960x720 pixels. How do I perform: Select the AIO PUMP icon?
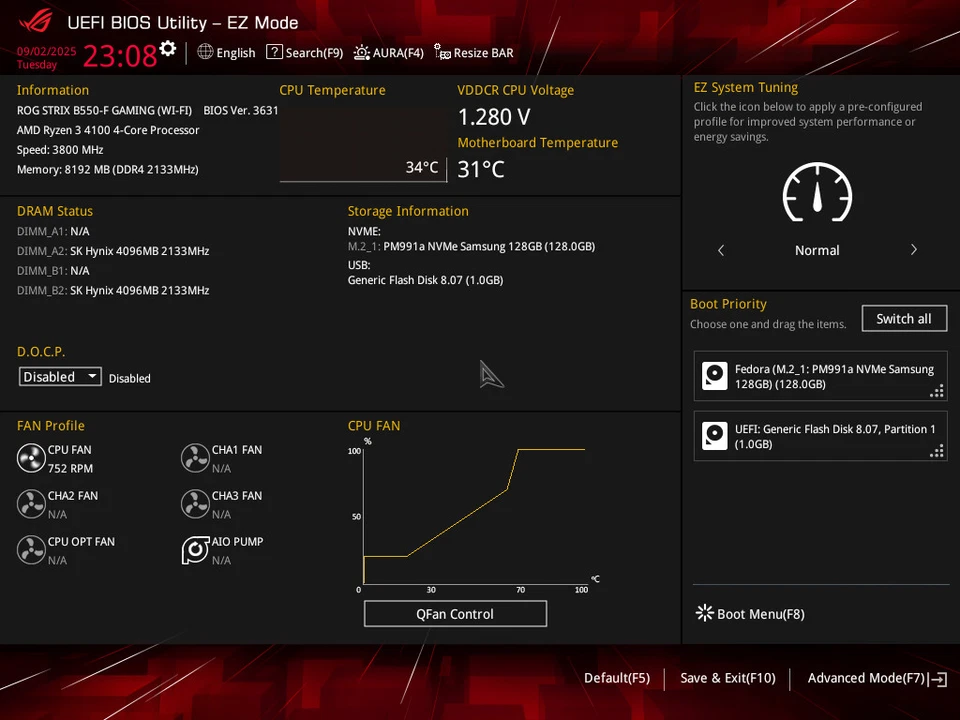pos(195,549)
